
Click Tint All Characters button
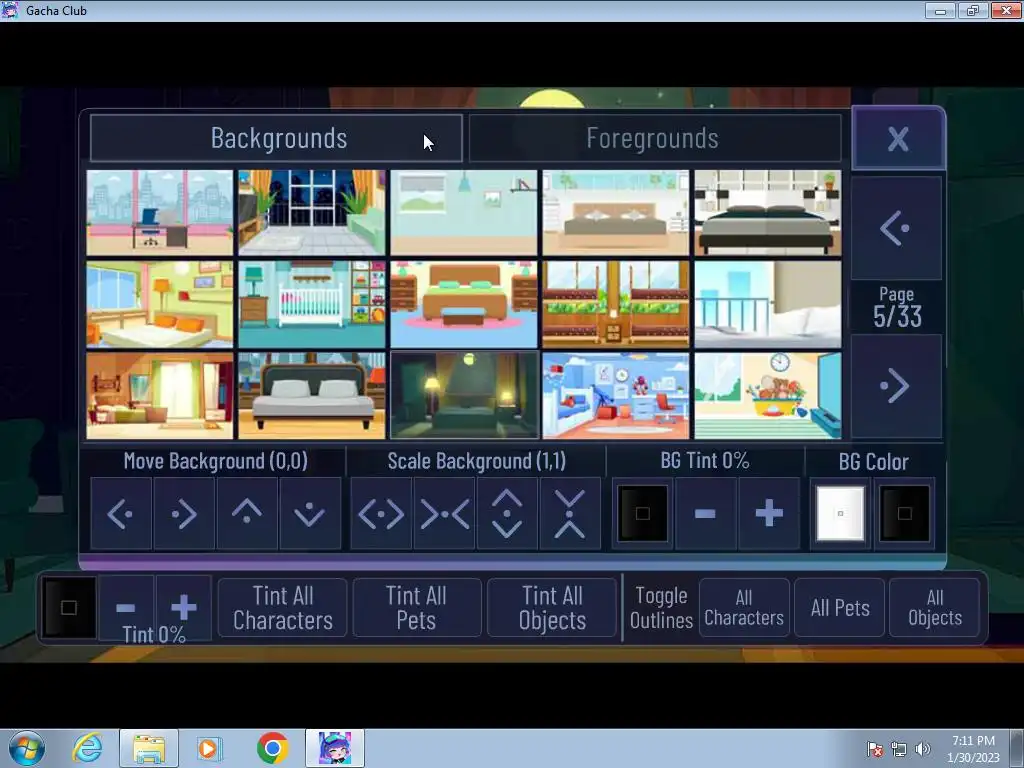283,608
